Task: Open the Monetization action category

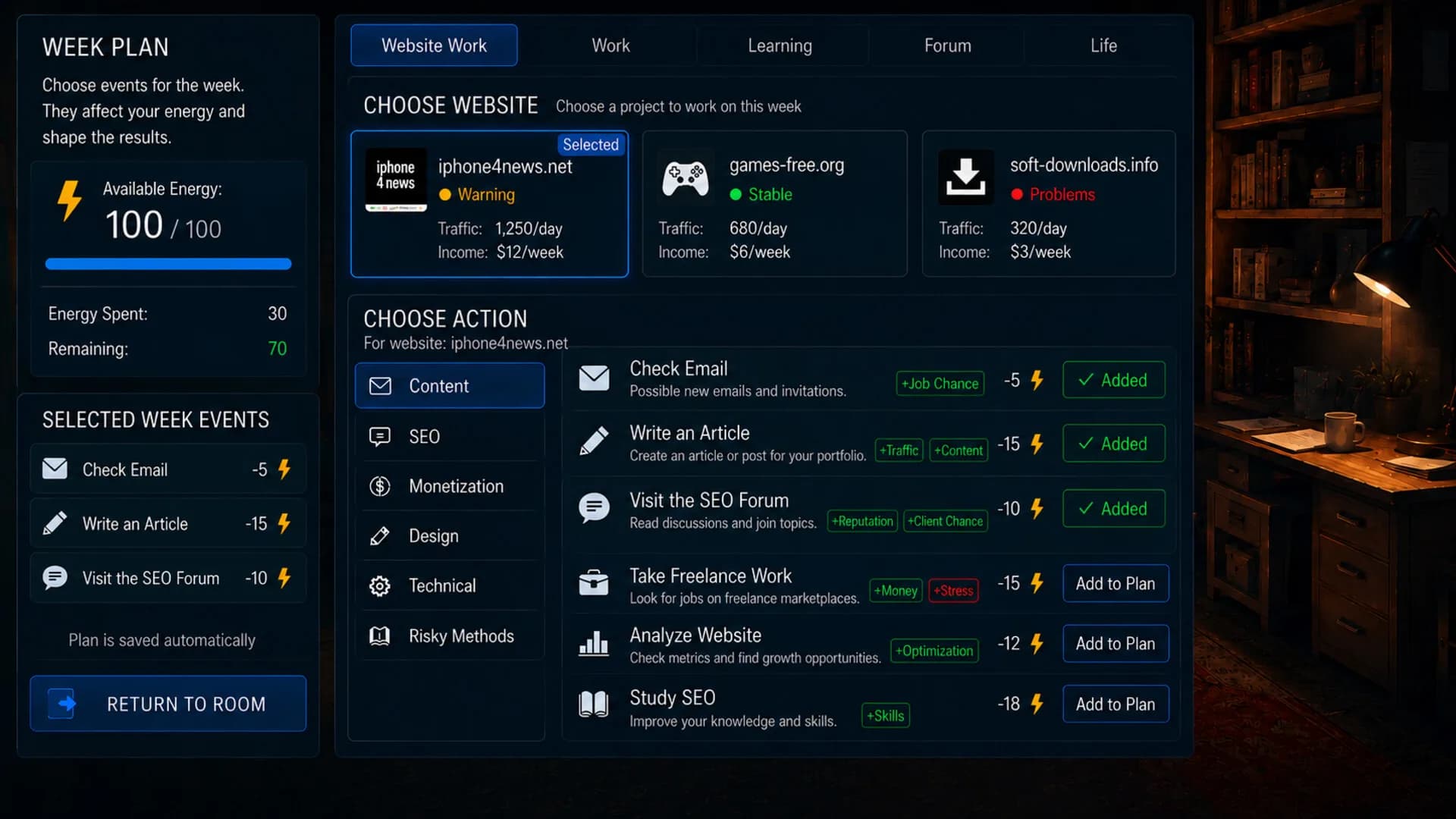Action: point(450,486)
